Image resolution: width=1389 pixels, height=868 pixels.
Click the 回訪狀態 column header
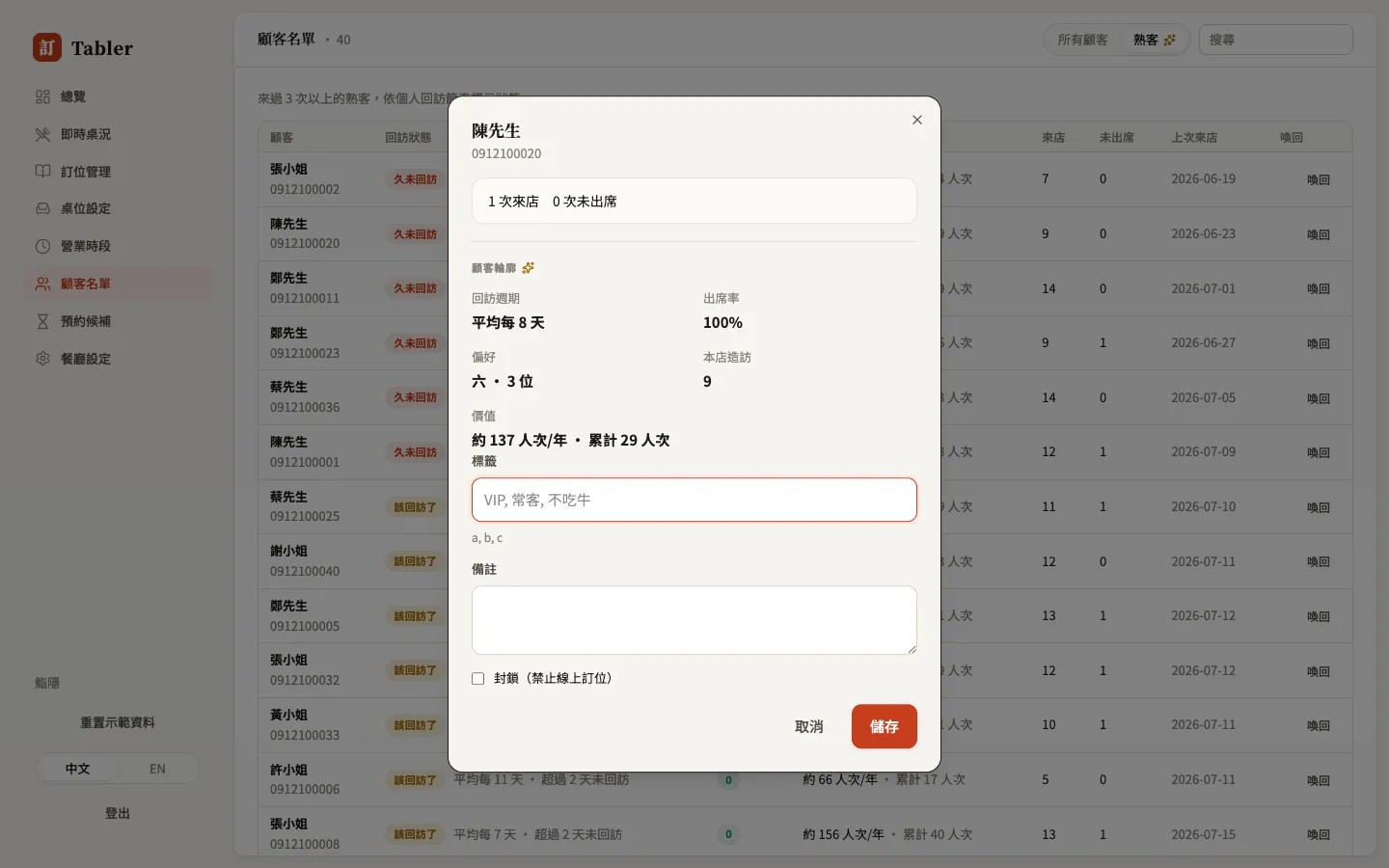coord(409,138)
